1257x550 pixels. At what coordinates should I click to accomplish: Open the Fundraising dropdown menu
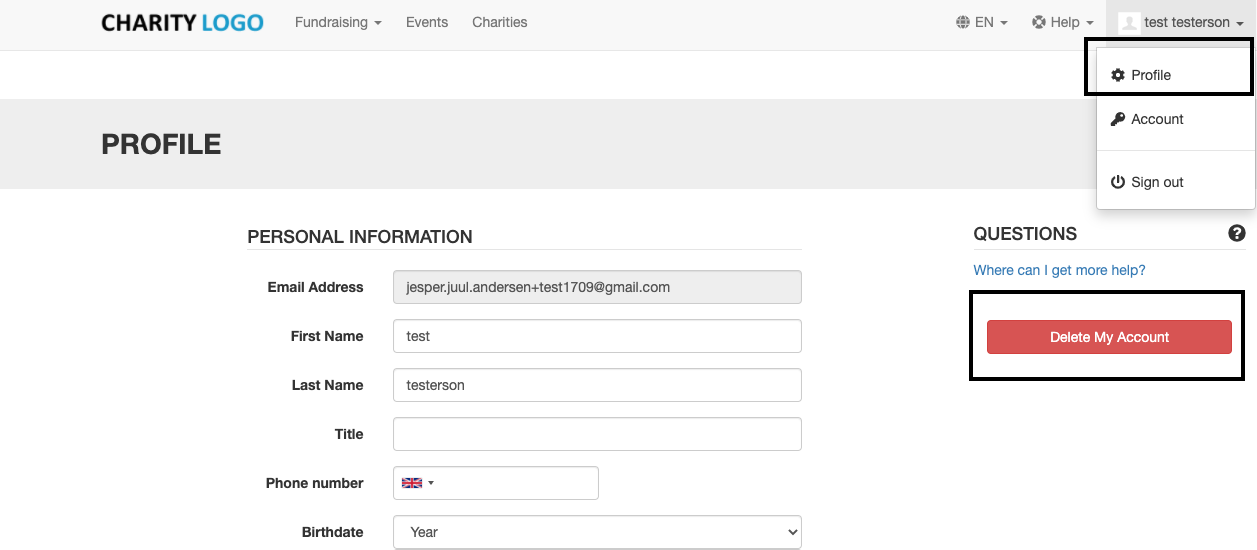[x=338, y=22]
